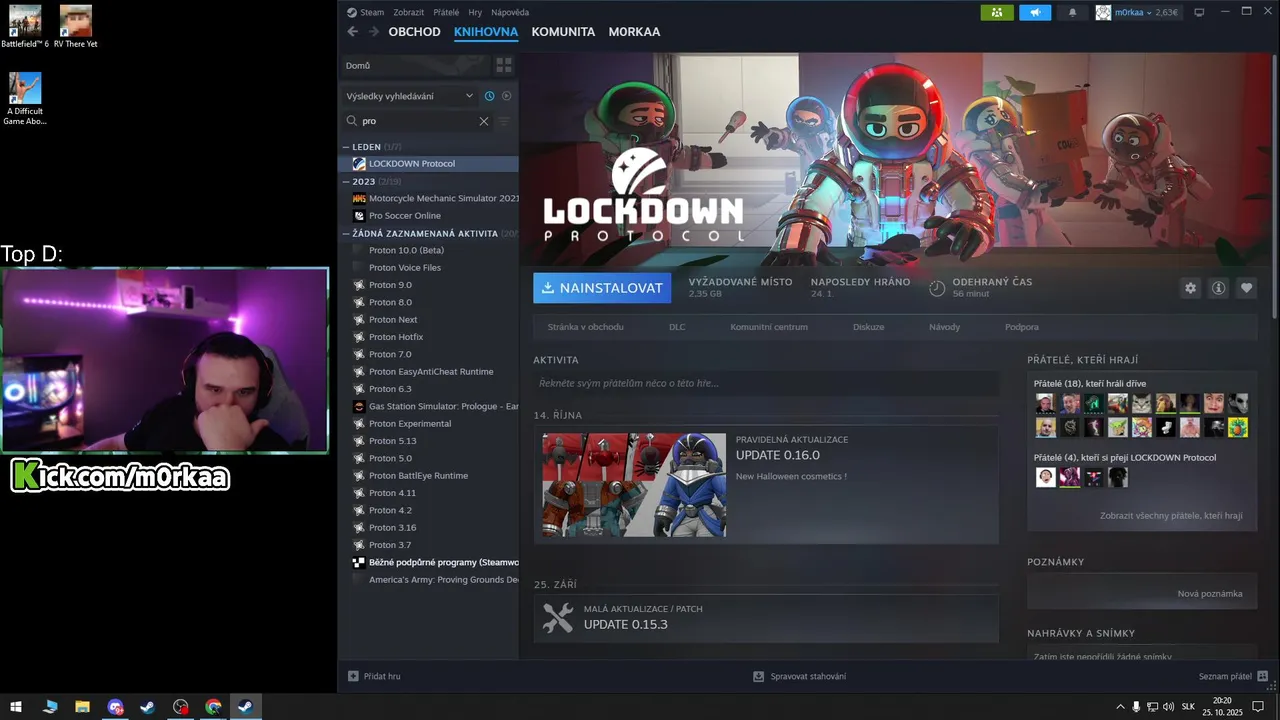The image size is (1280, 720).
Task: Add game to favorites heart icon
Action: (x=1246, y=288)
